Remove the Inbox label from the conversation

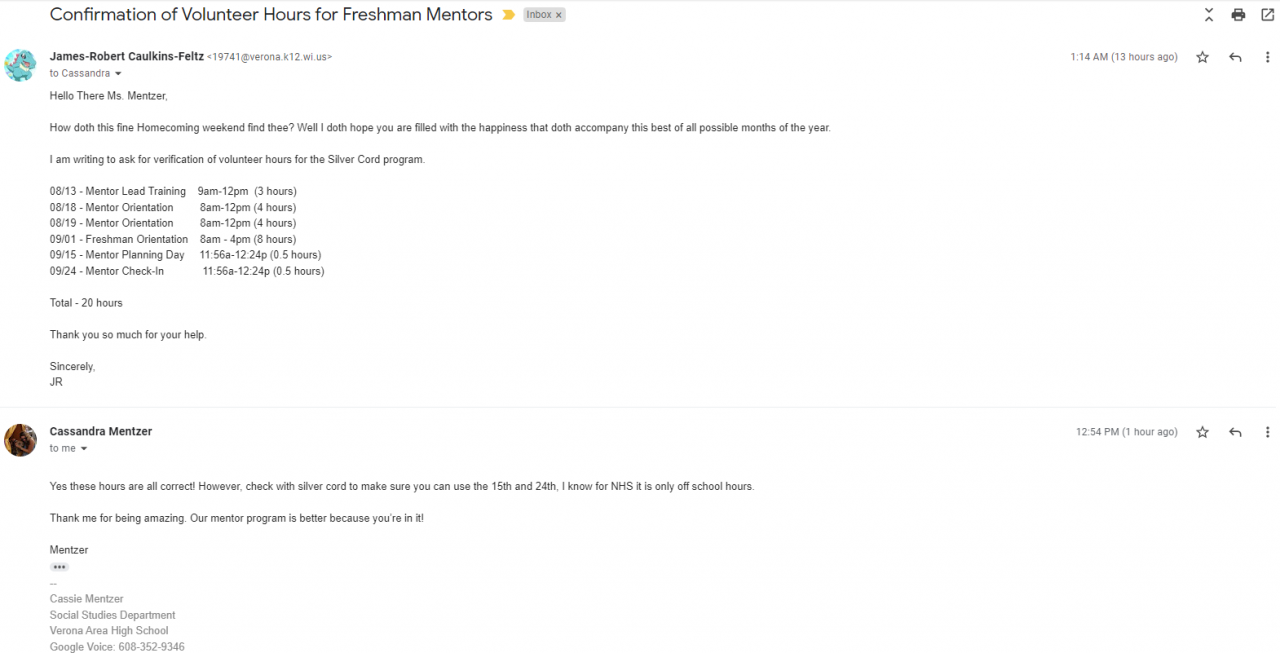[559, 15]
